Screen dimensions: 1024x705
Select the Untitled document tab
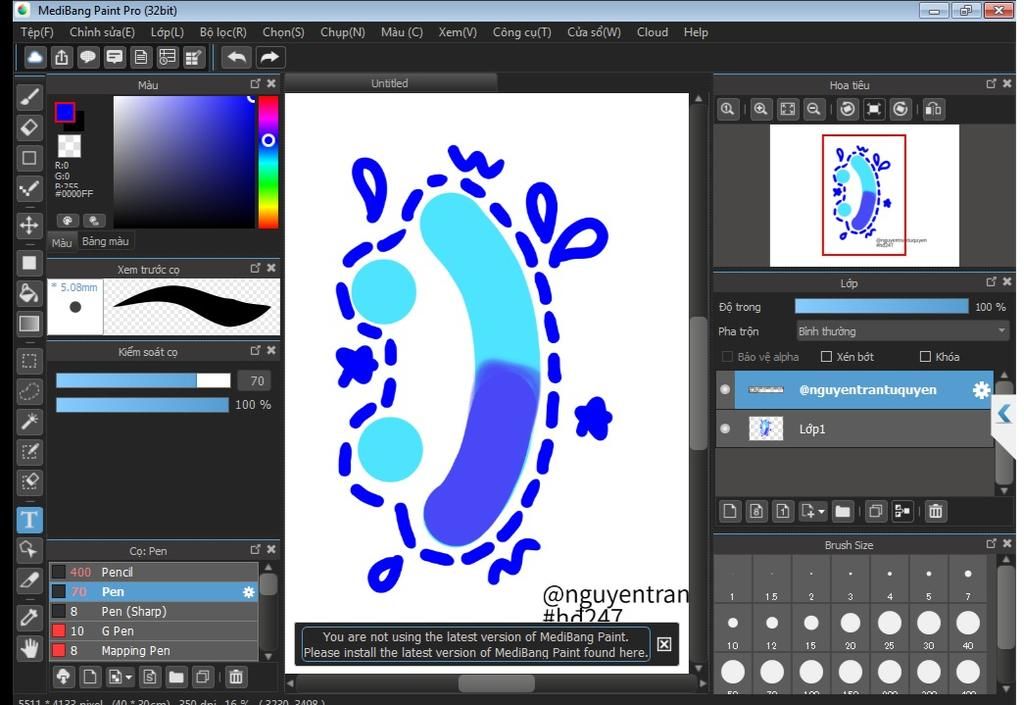pos(390,84)
